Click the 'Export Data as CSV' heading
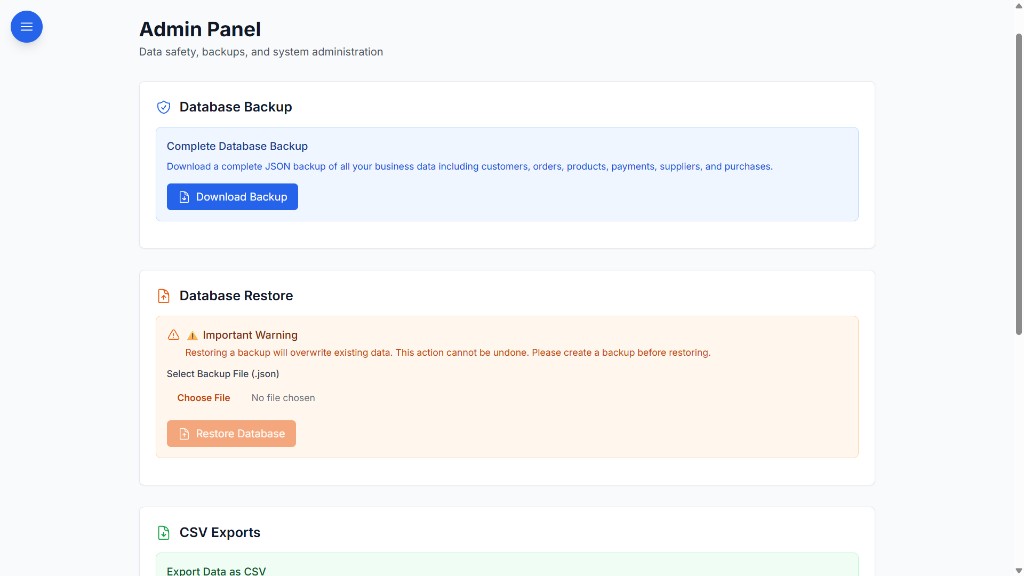This screenshot has width=1024, height=576. [216, 571]
